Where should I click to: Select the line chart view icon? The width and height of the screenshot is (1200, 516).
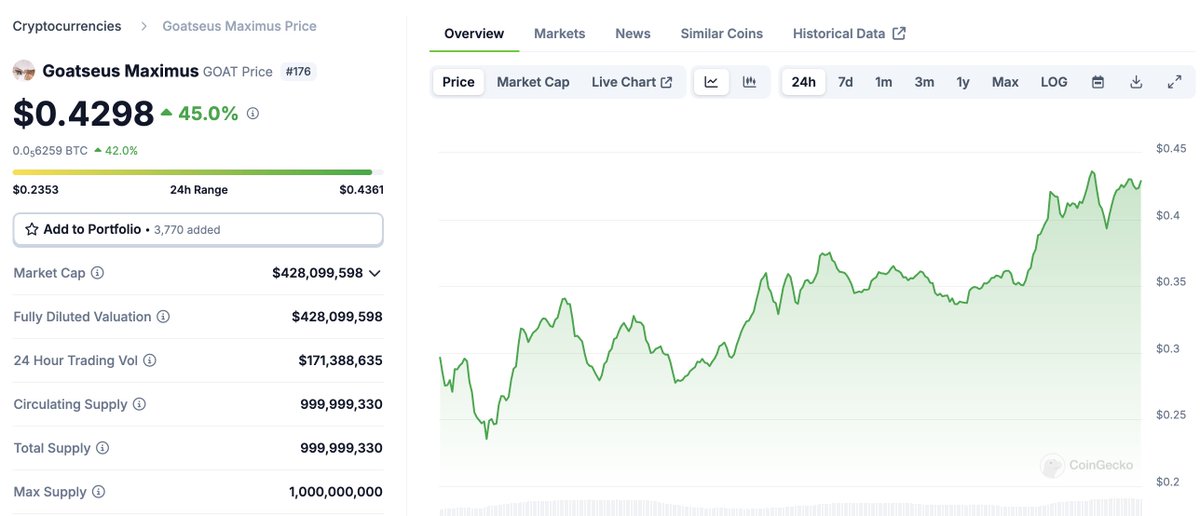(x=711, y=82)
